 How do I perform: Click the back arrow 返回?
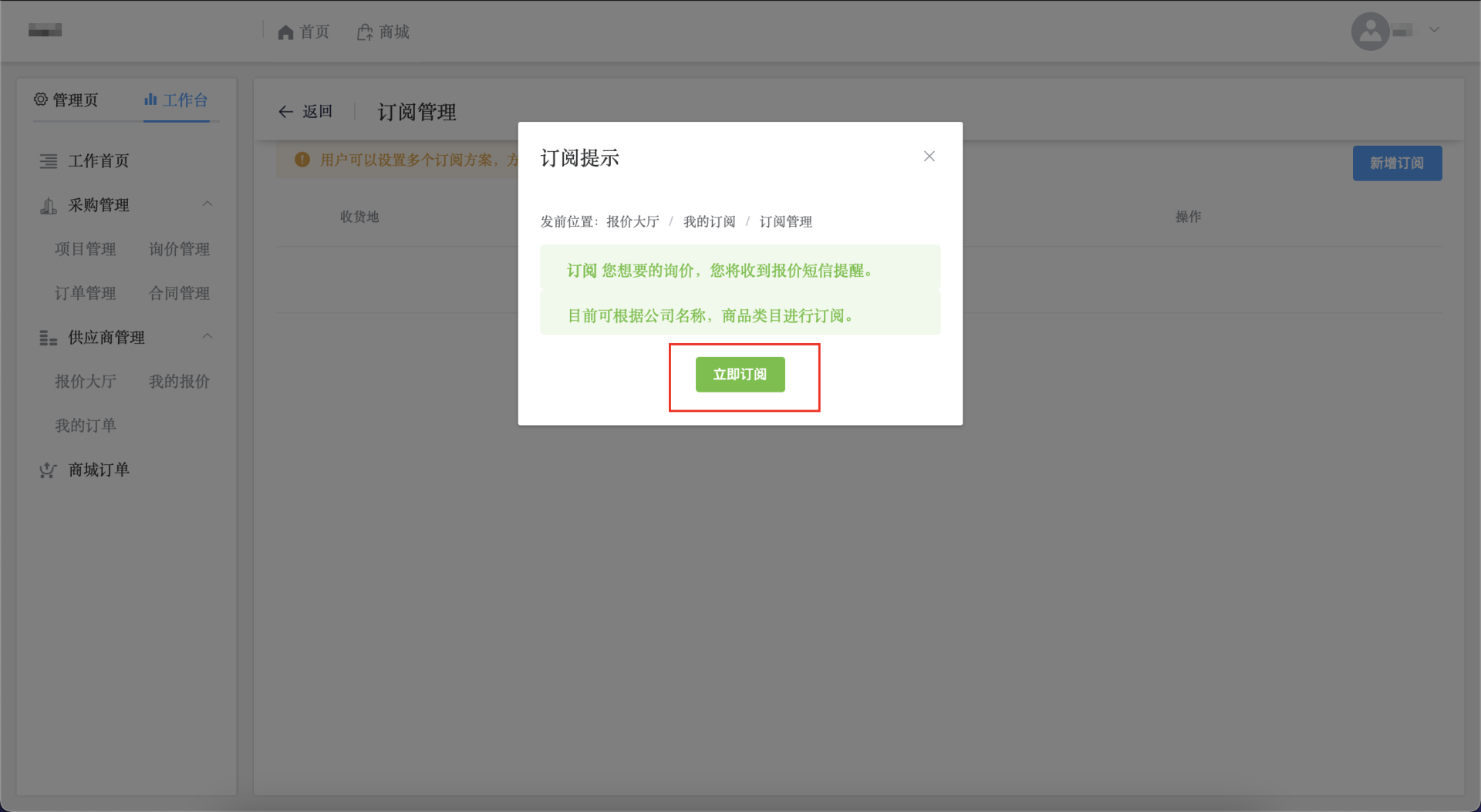[286, 113]
